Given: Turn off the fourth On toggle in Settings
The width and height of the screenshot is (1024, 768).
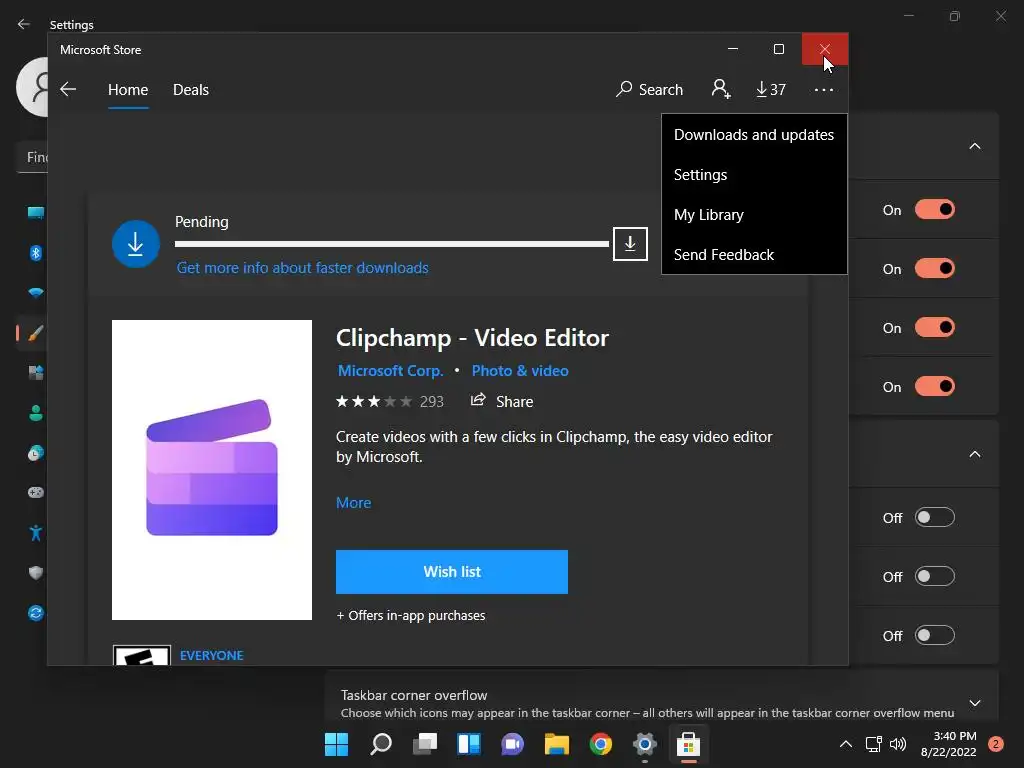Looking at the screenshot, I should pyautogui.click(x=935, y=387).
